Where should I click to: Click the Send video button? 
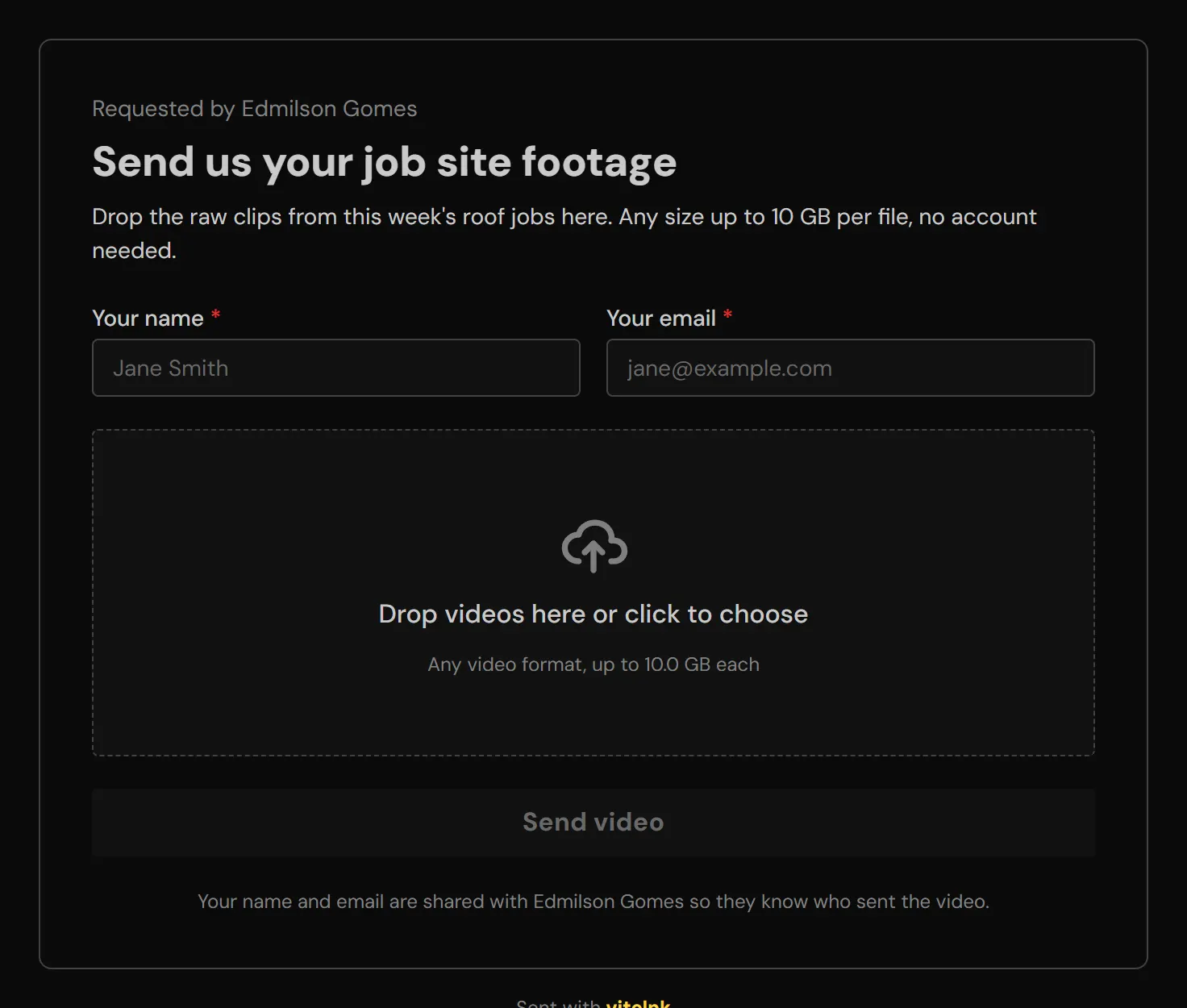593,822
